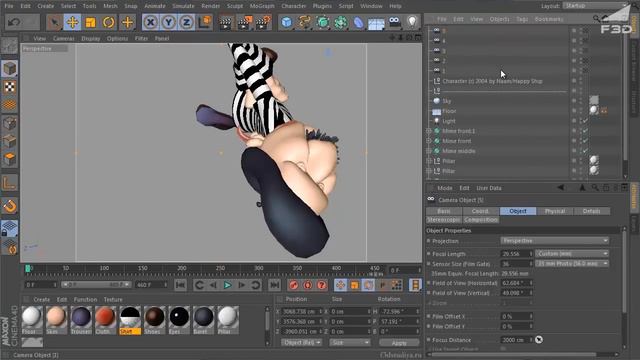Click the Render View clapperboard icon

coord(225,22)
